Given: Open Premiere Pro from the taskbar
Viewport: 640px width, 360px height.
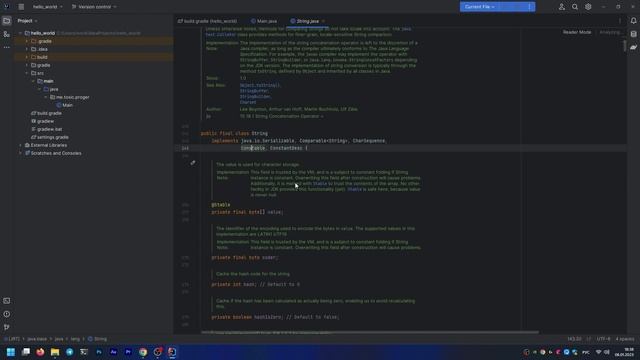Looking at the screenshot, I should click(x=128, y=352).
